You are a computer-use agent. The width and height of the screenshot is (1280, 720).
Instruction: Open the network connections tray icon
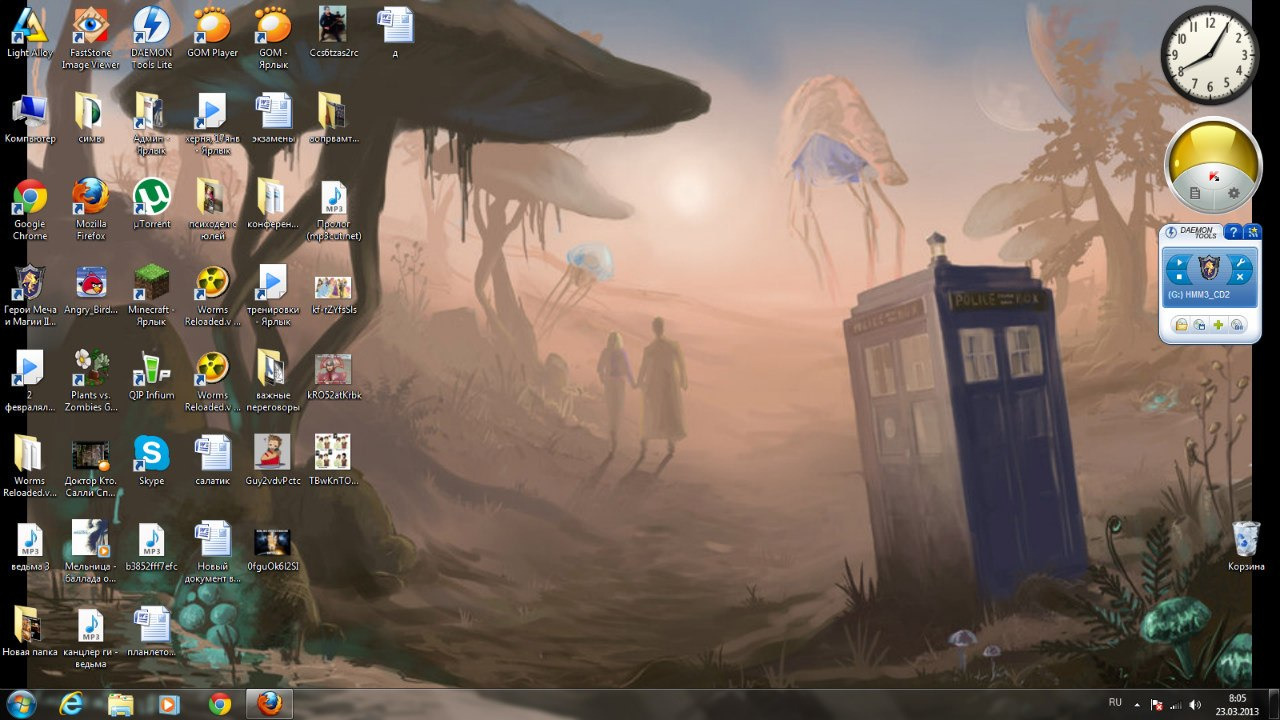coord(1175,705)
